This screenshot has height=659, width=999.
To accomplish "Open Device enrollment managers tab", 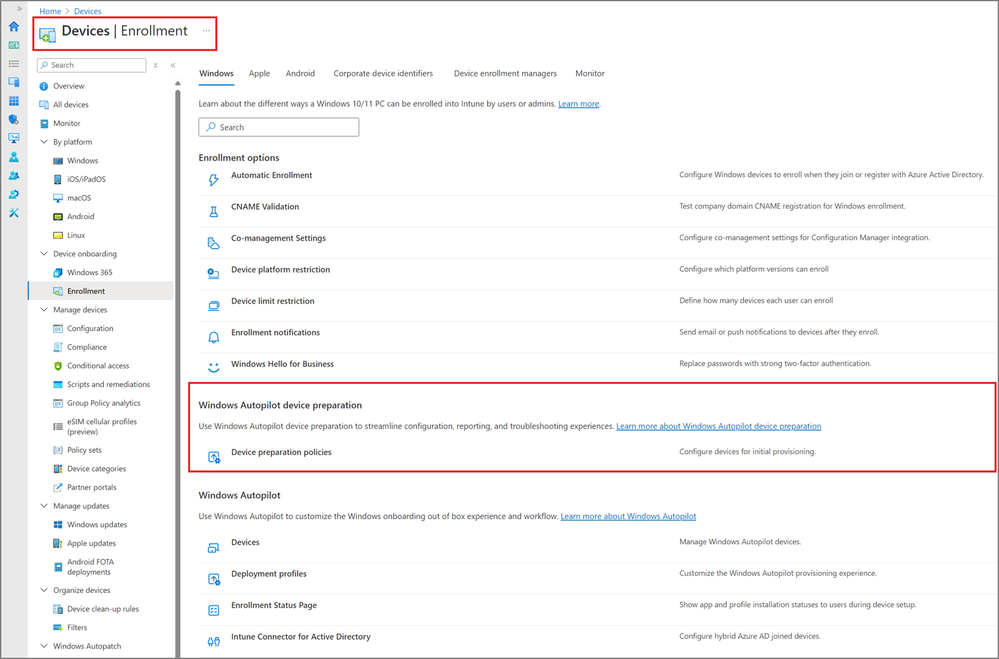I will [x=505, y=73].
